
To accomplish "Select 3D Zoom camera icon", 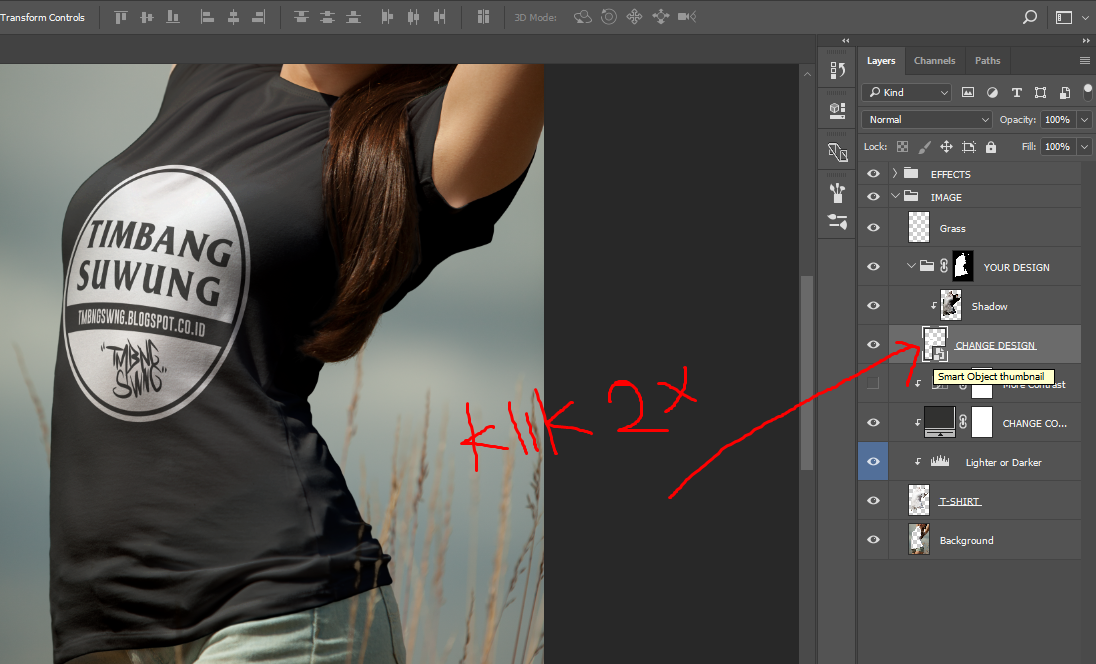I will [687, 17].
